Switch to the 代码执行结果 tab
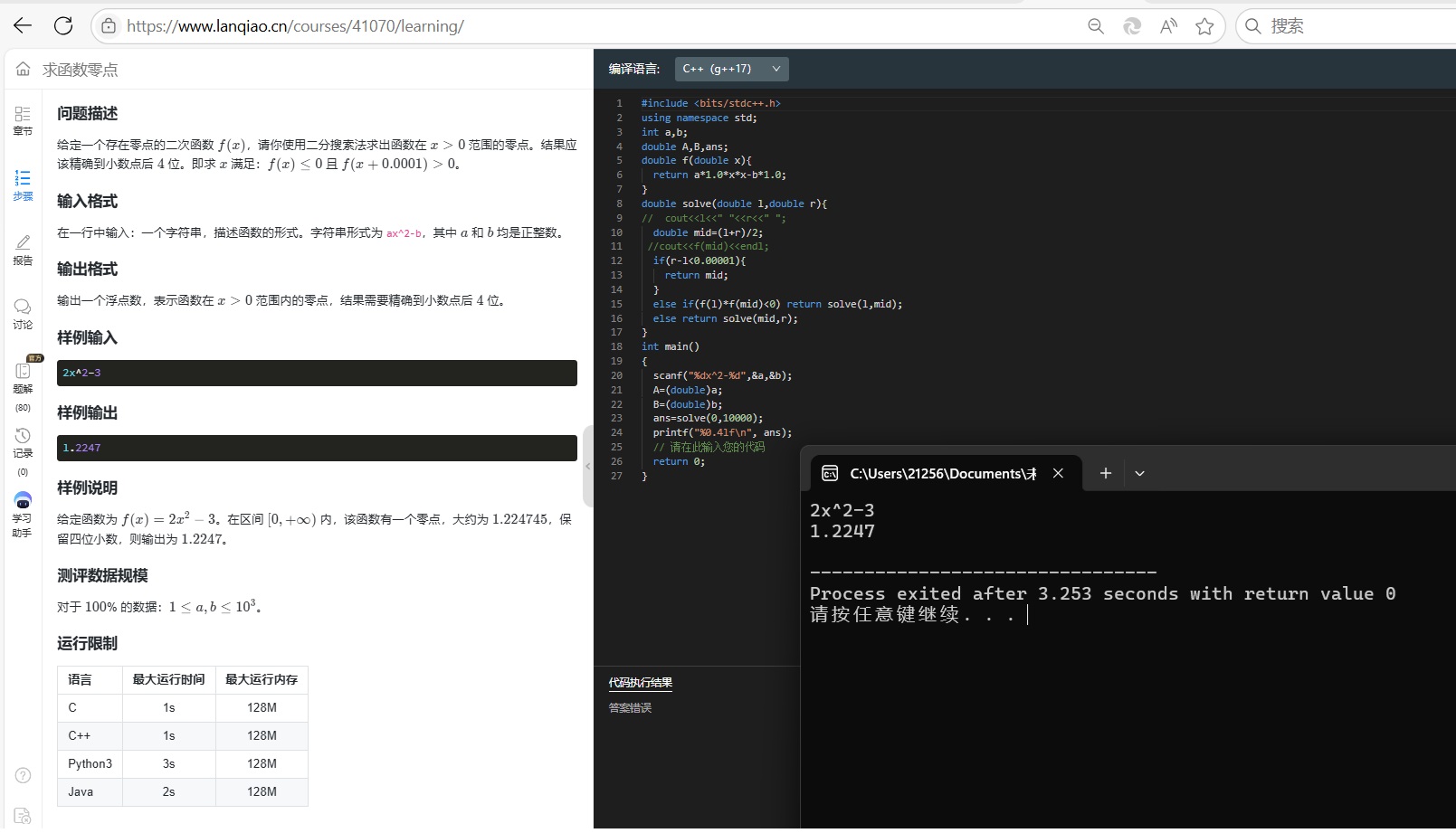Screen dimensions: 1456x833 (x=640, y=683)
